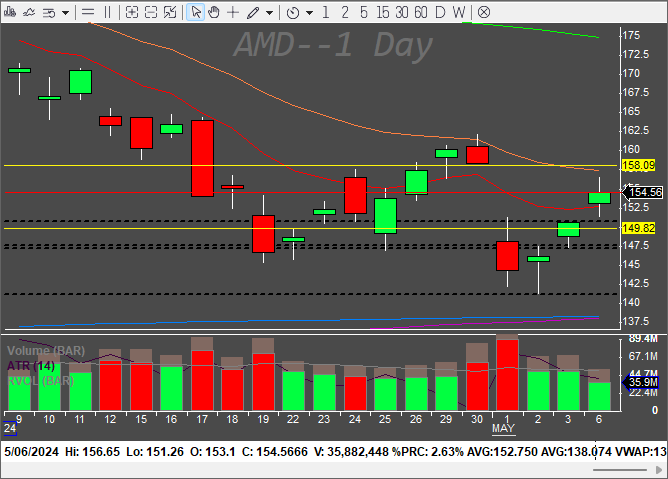Enable the hand pan tool
Image resolution: width=668 pixels, height=479 pixels.
[214, 12]
